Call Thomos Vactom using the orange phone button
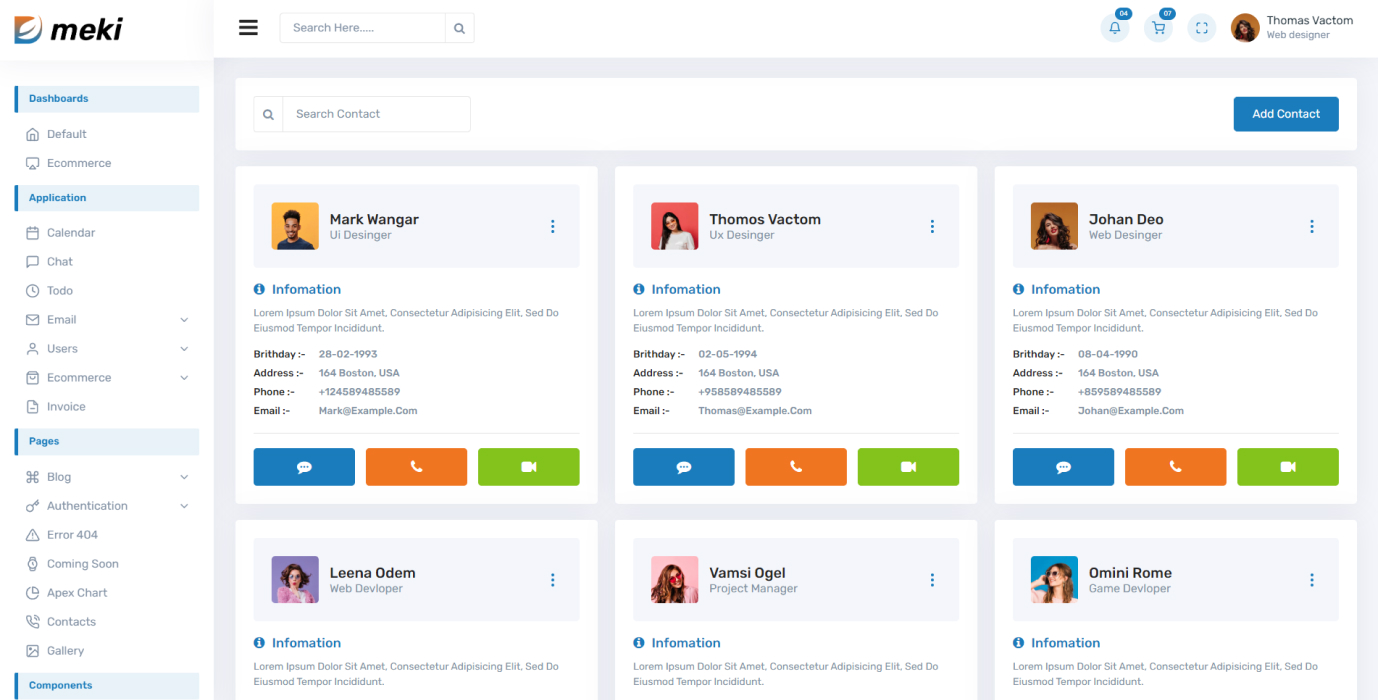The width and height of the screenshot is (1378, 700). click(x=795, y=466)
